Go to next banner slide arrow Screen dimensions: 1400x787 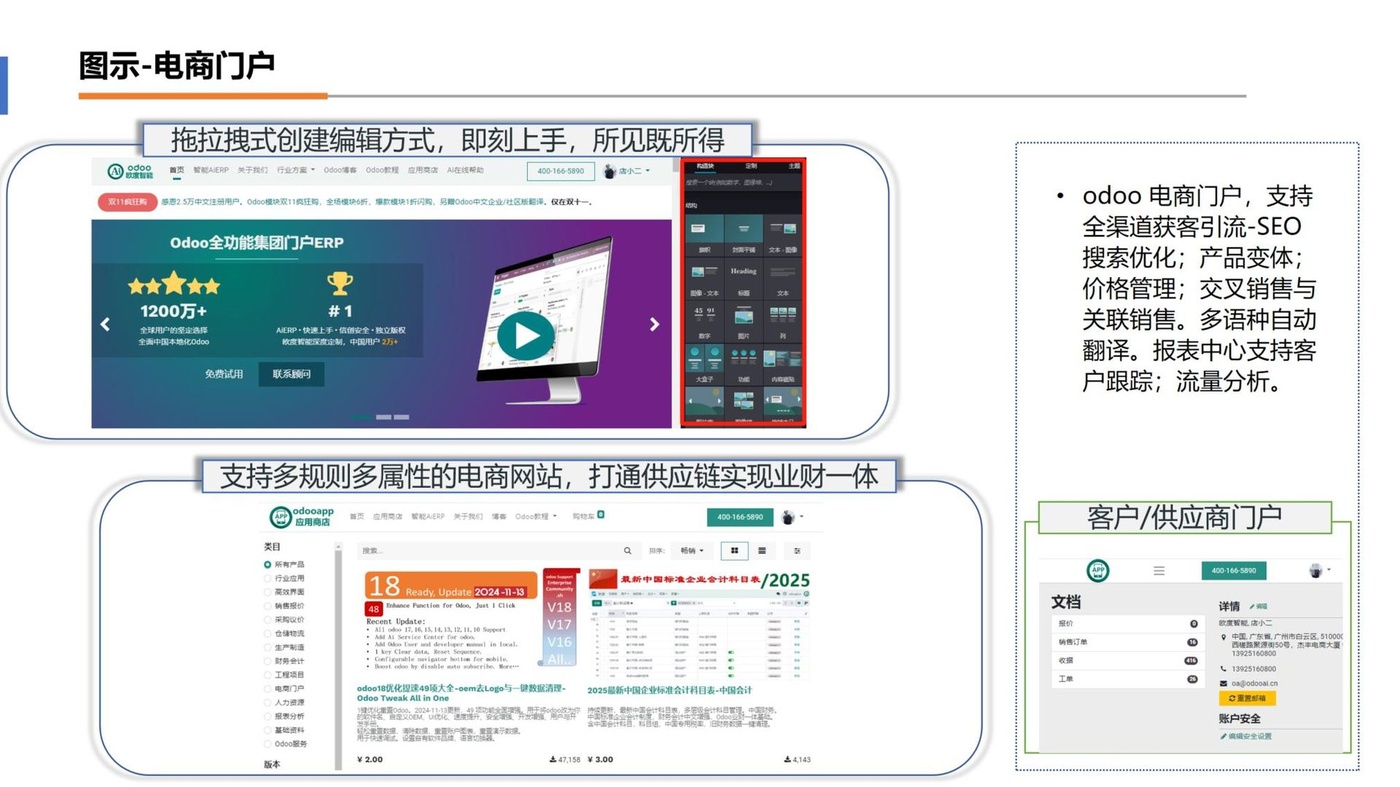tap(654, 324)
